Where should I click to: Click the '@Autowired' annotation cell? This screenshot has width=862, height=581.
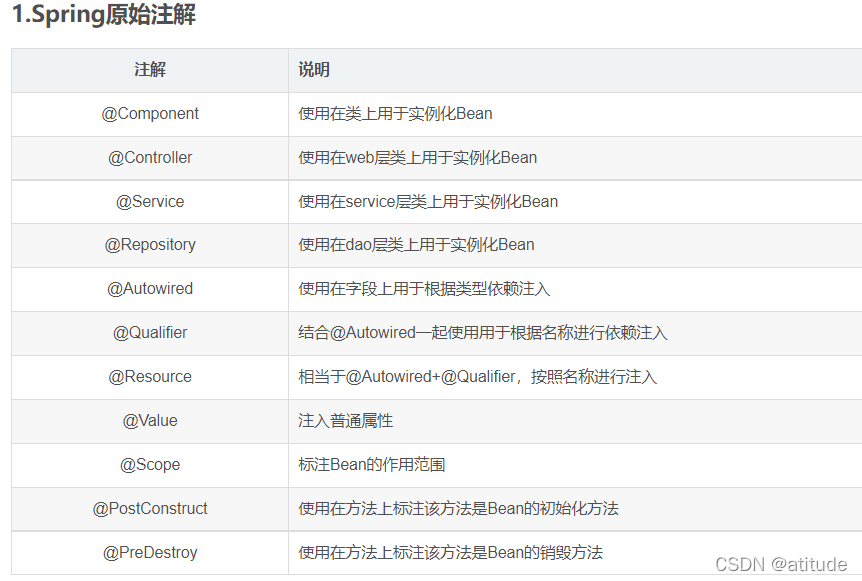point(150,289)
